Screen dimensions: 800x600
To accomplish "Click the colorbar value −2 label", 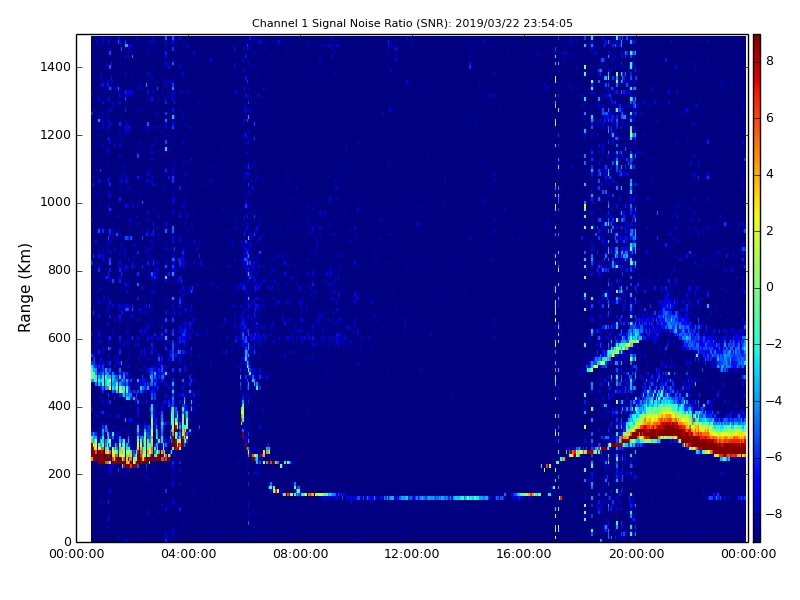I will point(774,344).
